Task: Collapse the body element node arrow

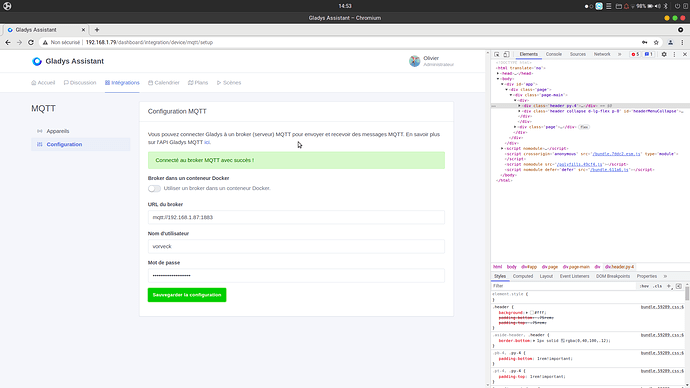Action: [498, 79]
